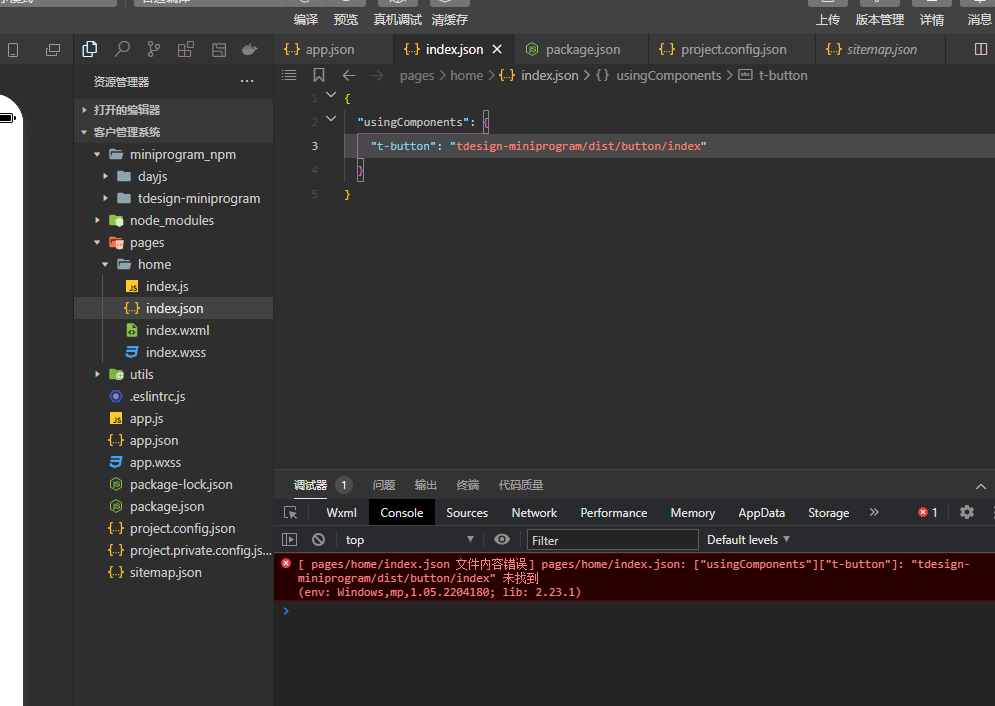Expand the dayjs folder

(105, 176)
